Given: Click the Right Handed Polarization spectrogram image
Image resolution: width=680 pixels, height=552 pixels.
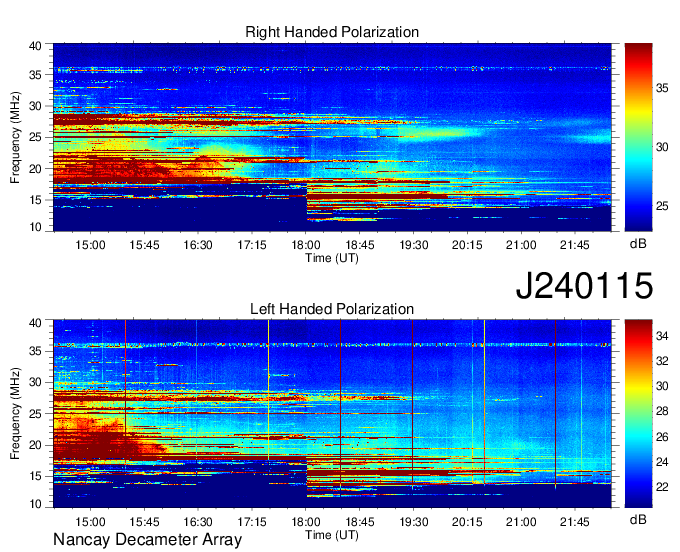Looking at the screenshot, I should tap(332, 137).
